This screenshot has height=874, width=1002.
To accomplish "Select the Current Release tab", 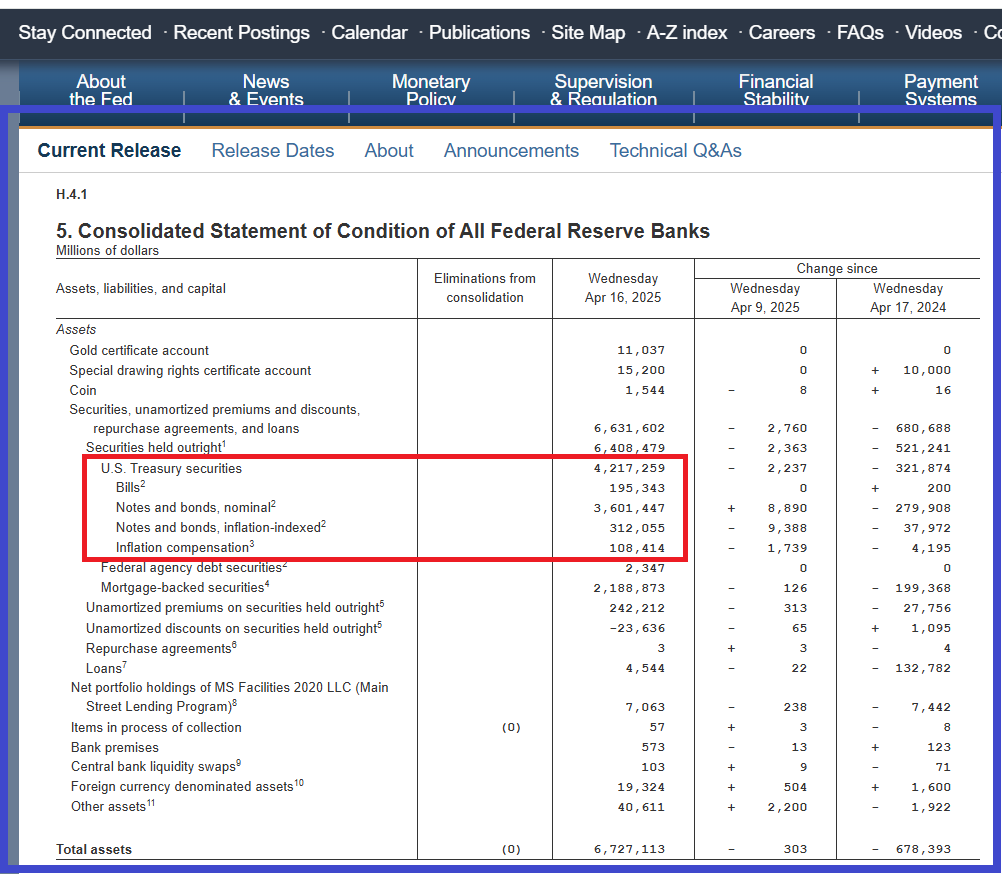I will tap(109, 151).
